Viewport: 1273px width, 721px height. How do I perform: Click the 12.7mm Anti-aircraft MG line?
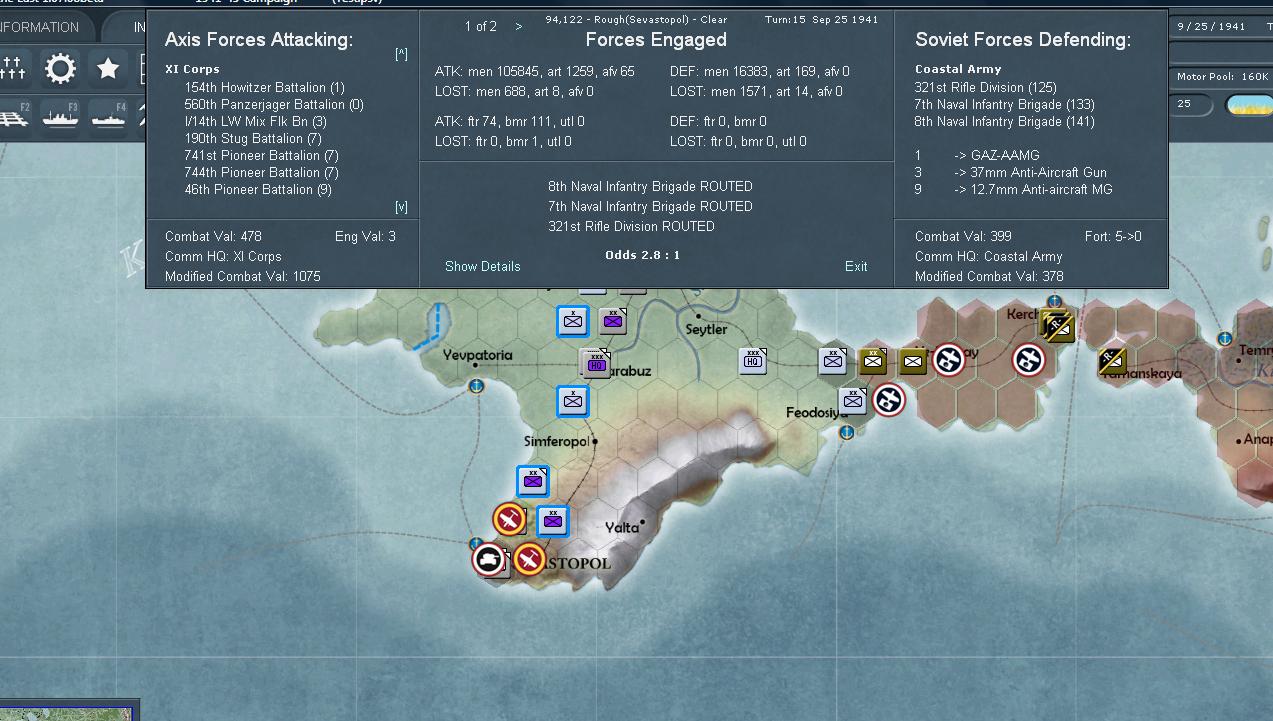pos(1013,190)
